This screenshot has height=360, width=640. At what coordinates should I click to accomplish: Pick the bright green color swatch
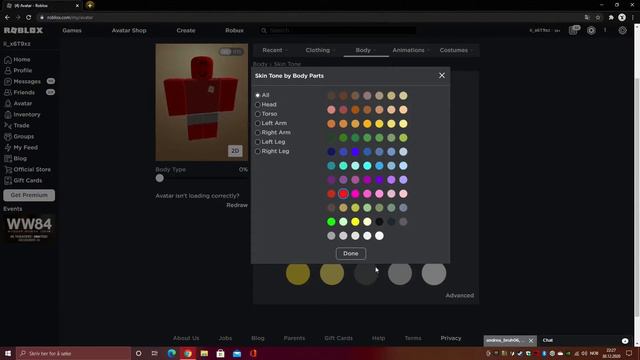[331, 222]
